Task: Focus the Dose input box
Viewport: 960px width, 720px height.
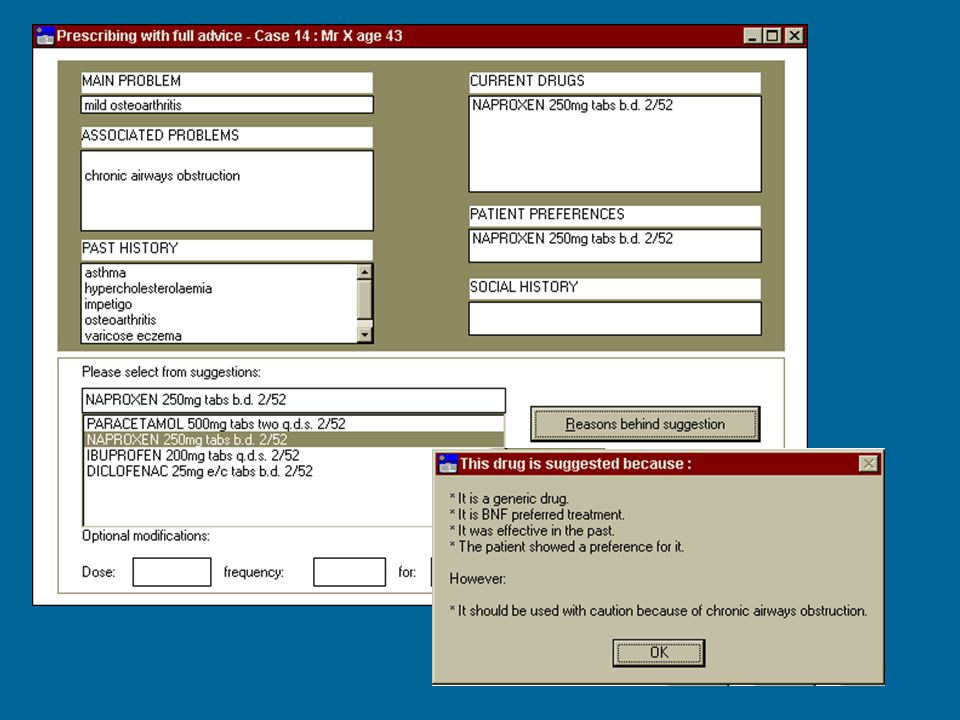Action: [x=172, y=572]
